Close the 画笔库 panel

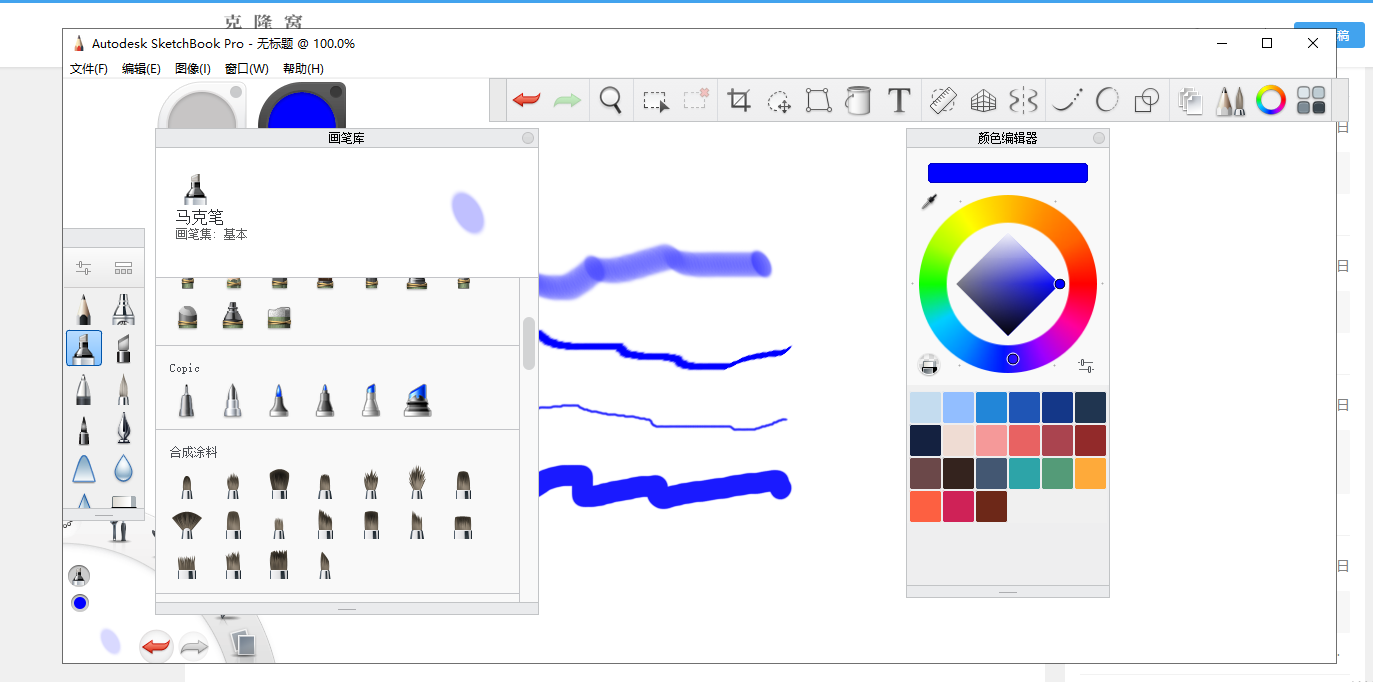[528, 138]
